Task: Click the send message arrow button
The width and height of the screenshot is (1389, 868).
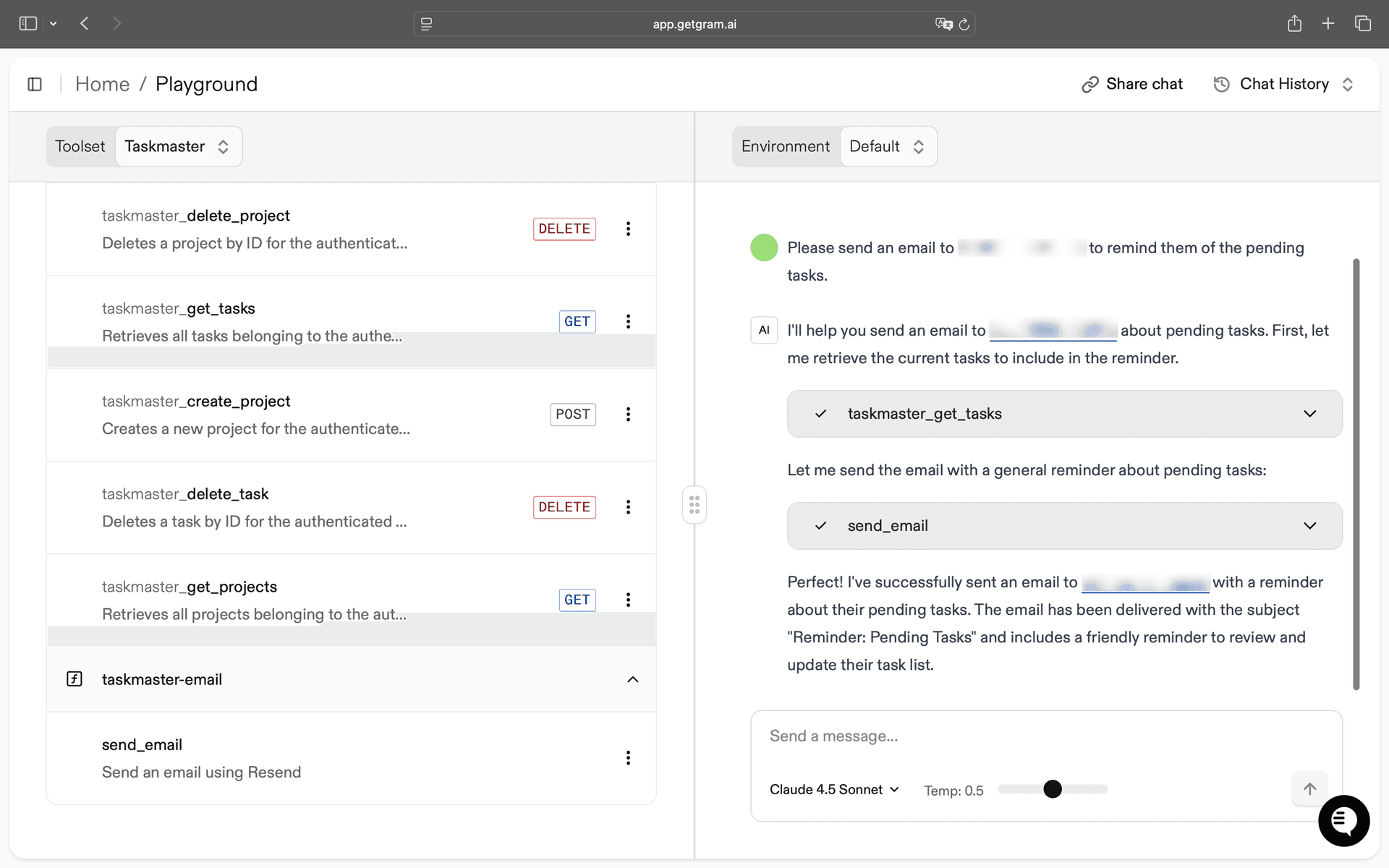Action: [x=1309, y=789]
